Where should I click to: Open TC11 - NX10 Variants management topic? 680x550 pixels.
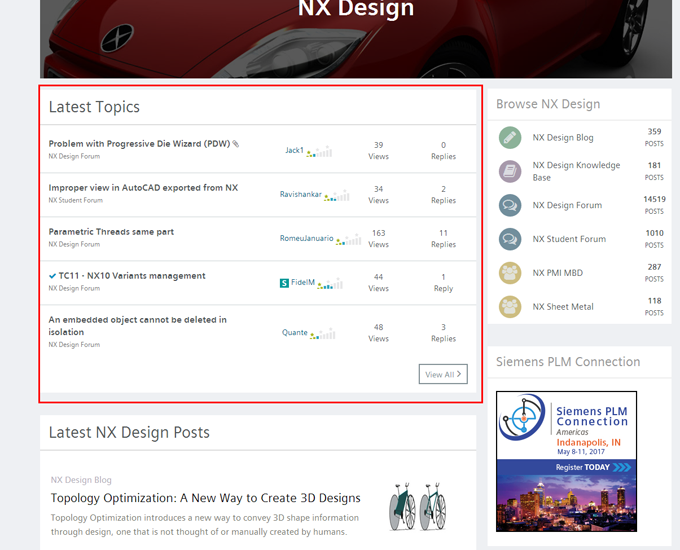click(131, 275)
